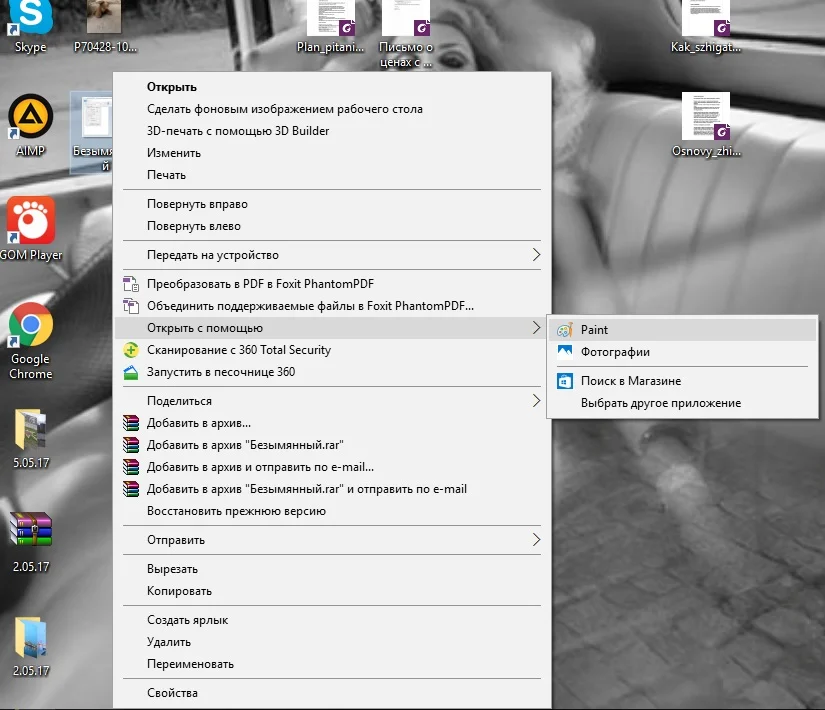Click the Фотографии app icon
The width and height of the screenshot is (825, 710).
click(x=565, y=352)
